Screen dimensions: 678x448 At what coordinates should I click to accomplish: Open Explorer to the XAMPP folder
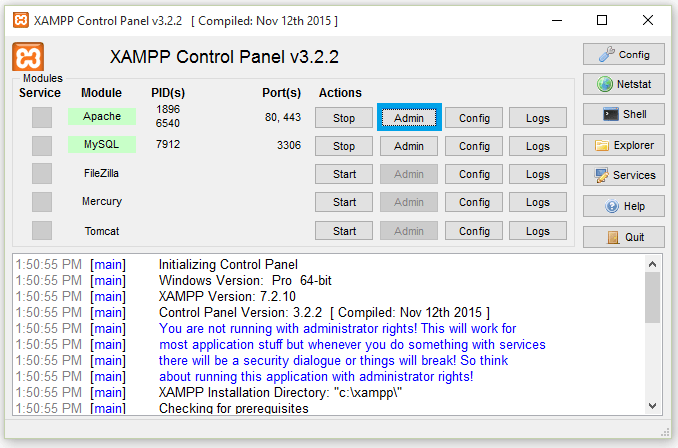(x=623, y=145)
